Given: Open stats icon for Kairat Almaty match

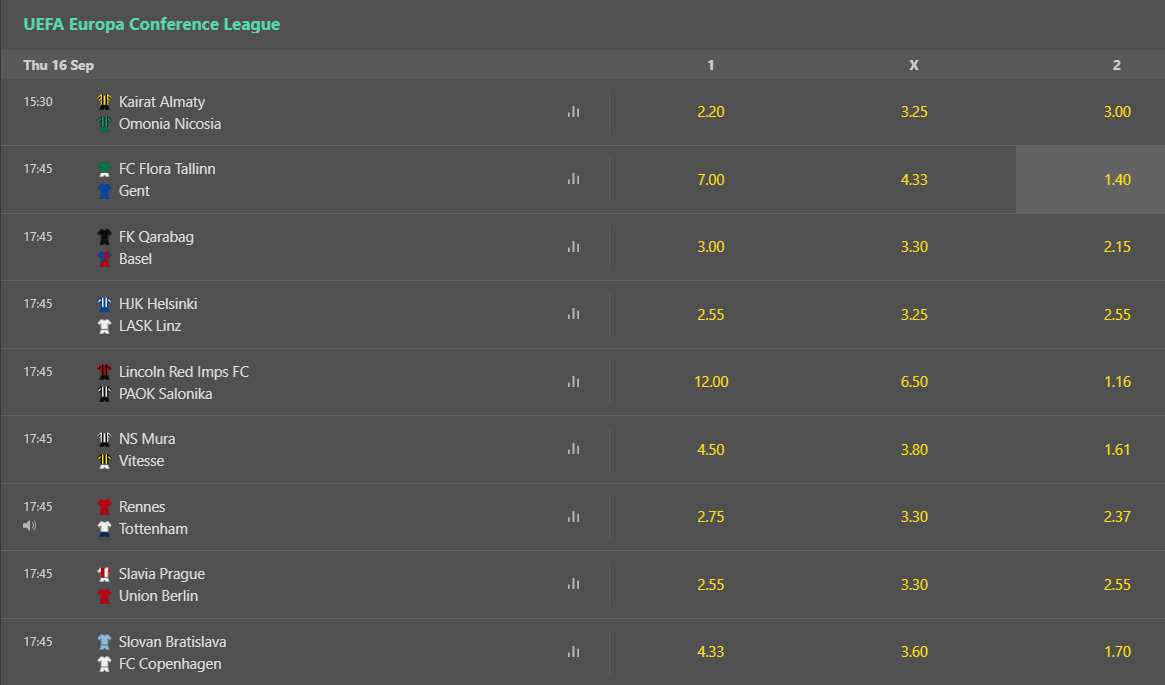Looking at the screenshot, I should [x=573, y=112].
